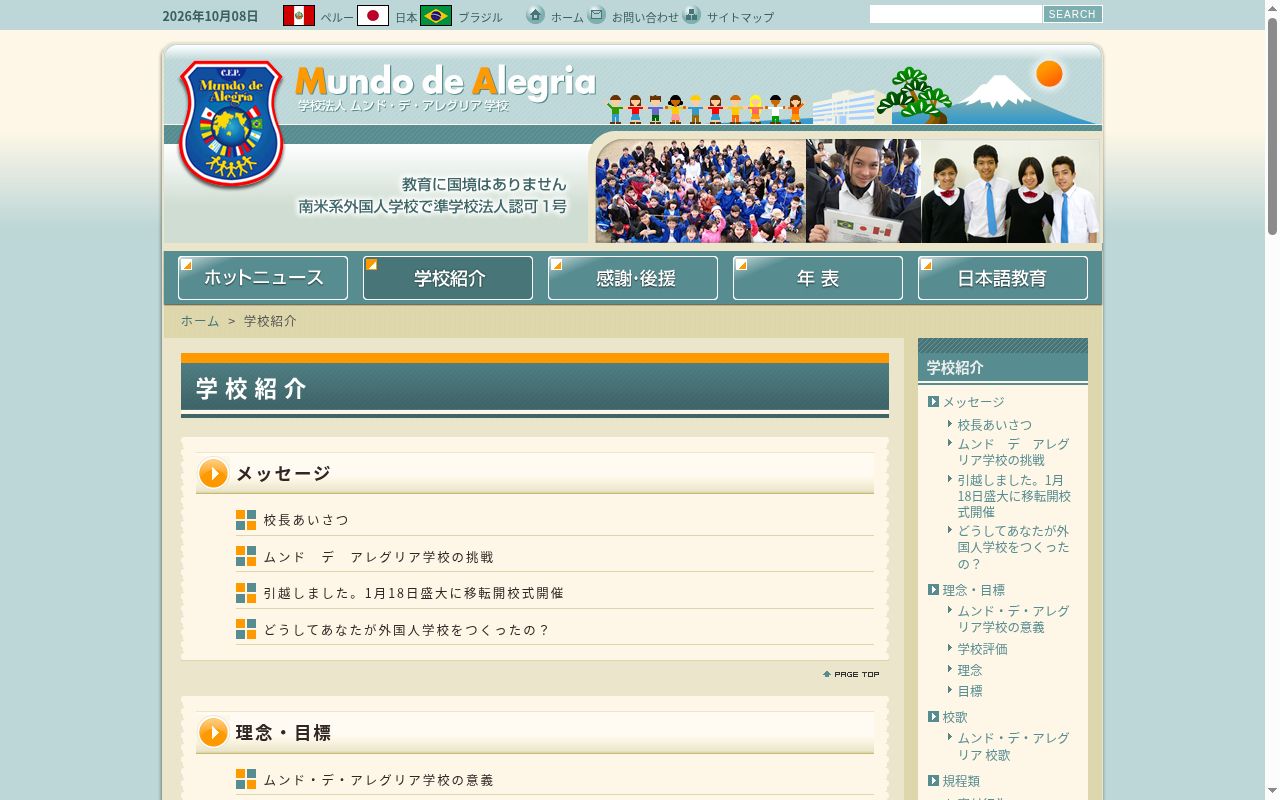
Task: Click the sitemap icon beside サイトマップ
Action: coord(692,15)
